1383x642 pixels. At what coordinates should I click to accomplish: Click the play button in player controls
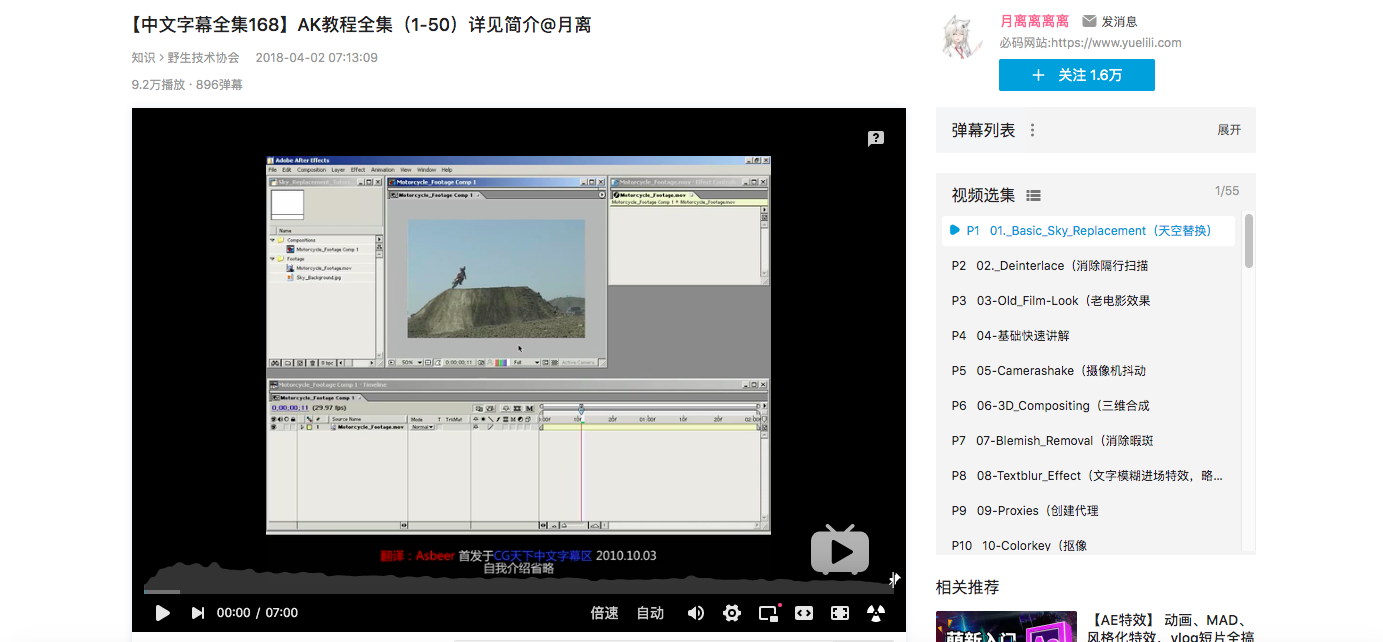click(163, 613)
